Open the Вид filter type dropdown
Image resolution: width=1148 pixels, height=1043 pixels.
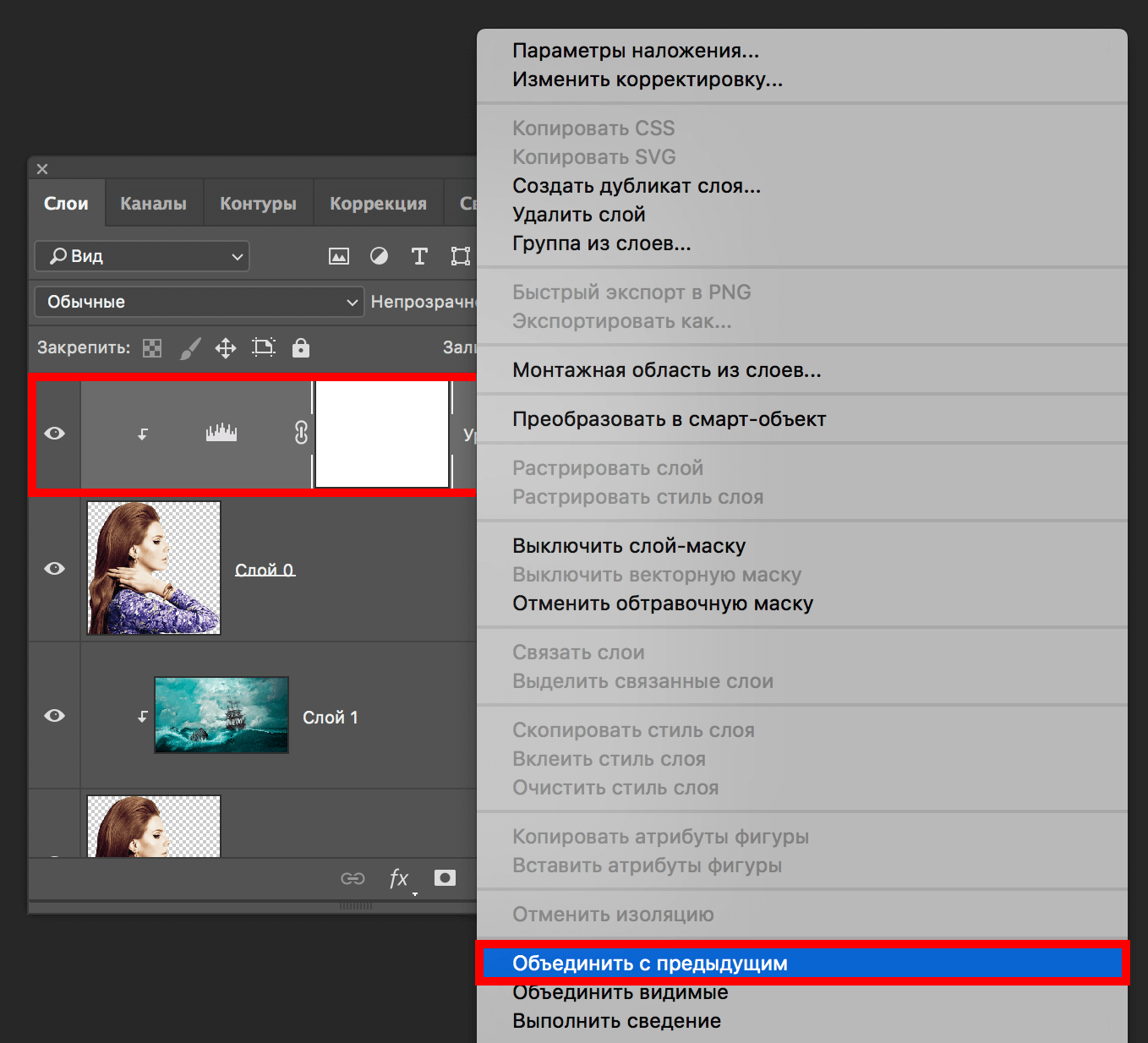pos(142,256)
